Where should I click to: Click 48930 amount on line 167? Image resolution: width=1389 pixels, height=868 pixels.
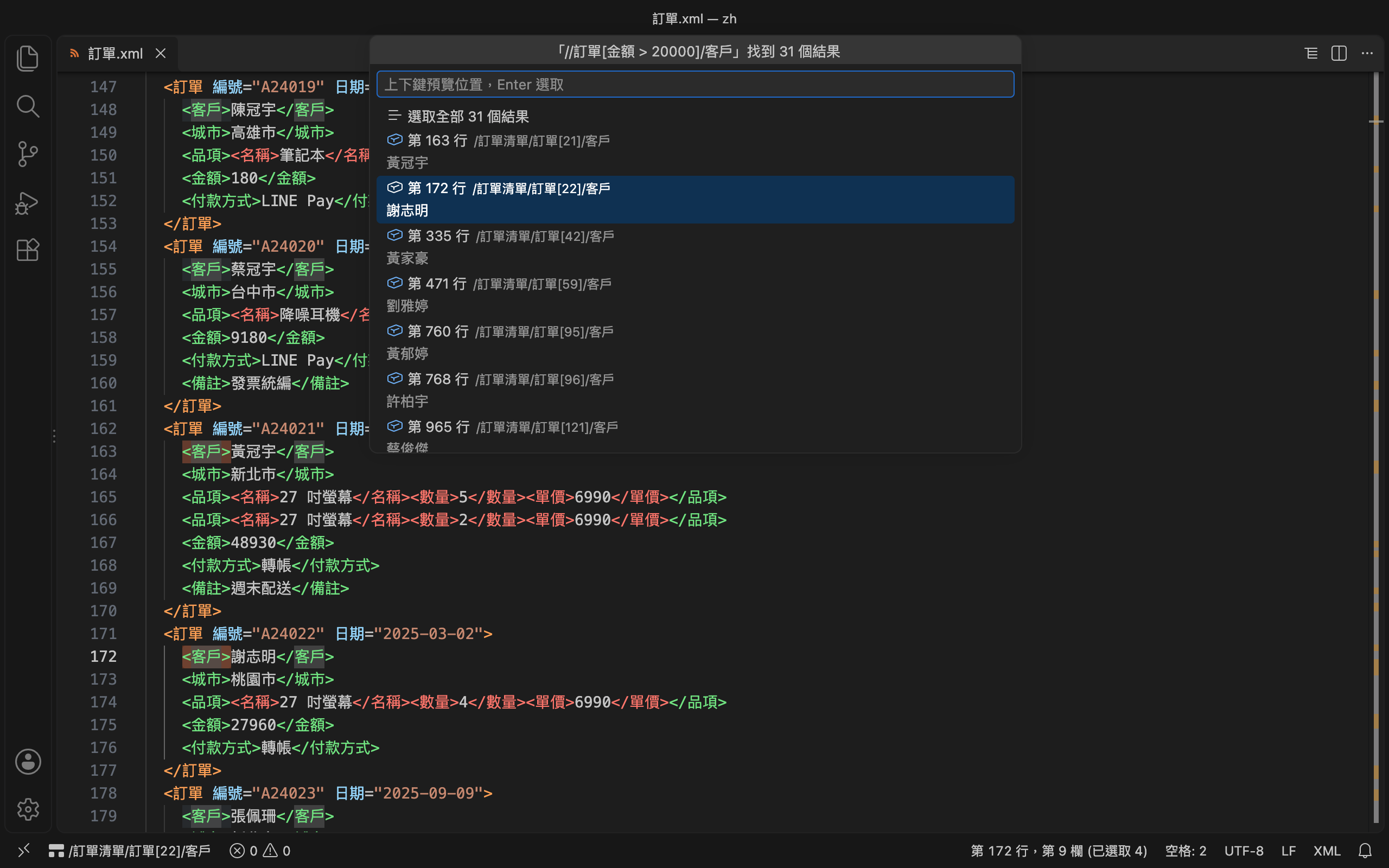click(253, 542)
